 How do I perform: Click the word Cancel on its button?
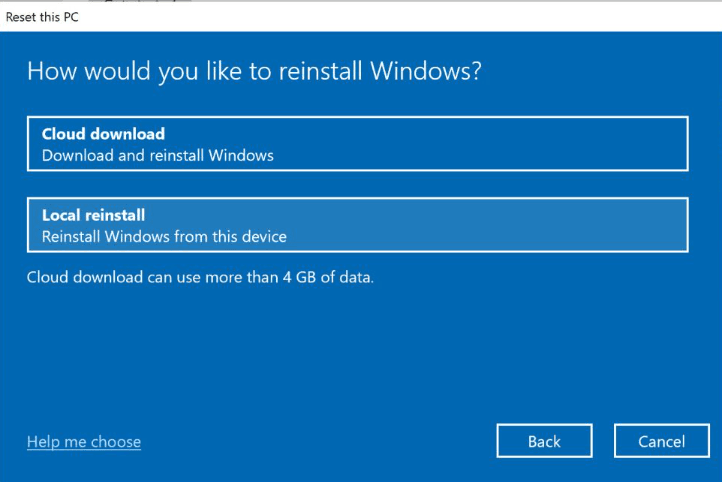point(661,441)
